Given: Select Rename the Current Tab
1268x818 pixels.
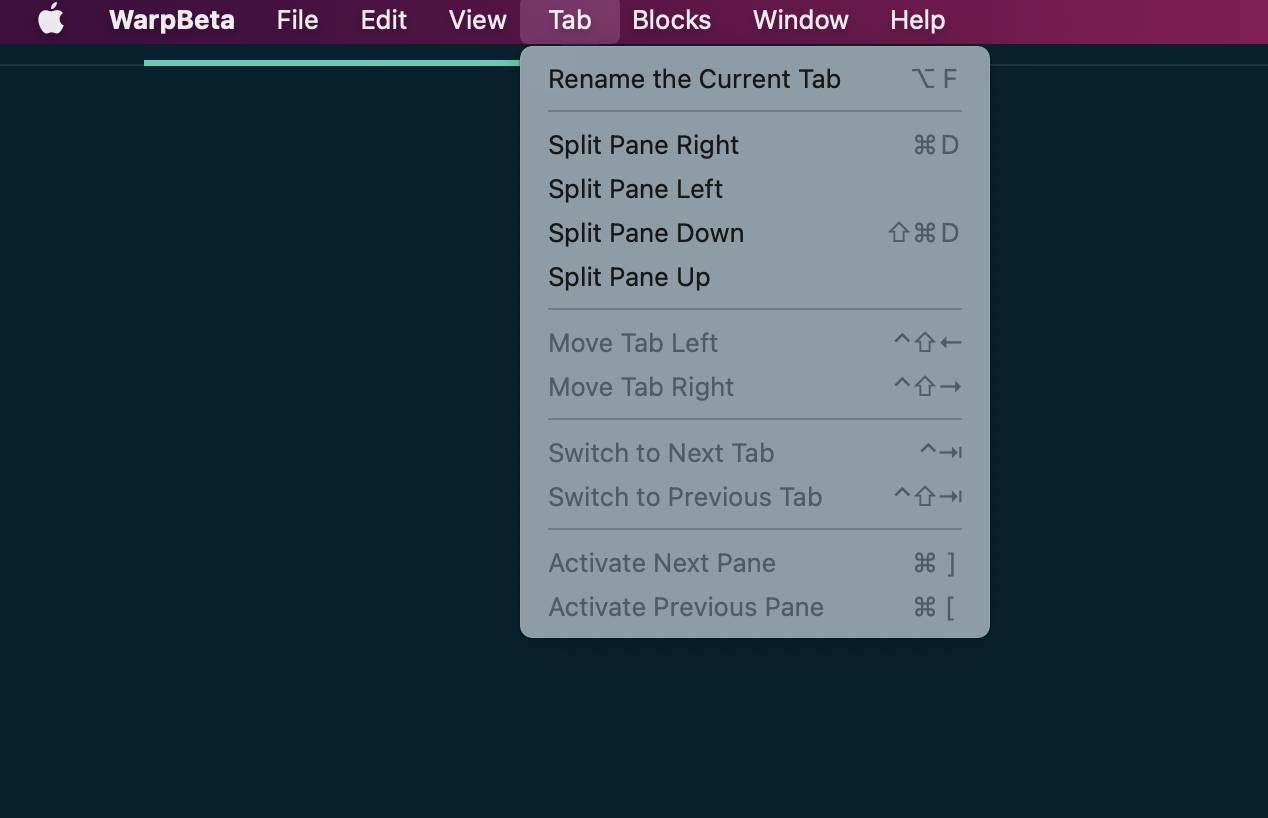Looking at the screenshot, I should point(694,79).
